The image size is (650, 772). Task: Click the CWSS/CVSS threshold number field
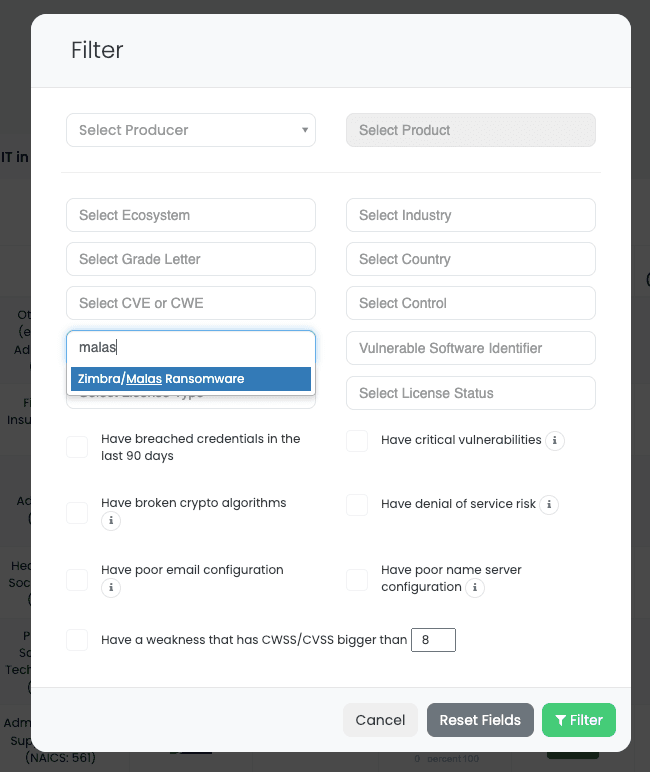pos(433,640)
